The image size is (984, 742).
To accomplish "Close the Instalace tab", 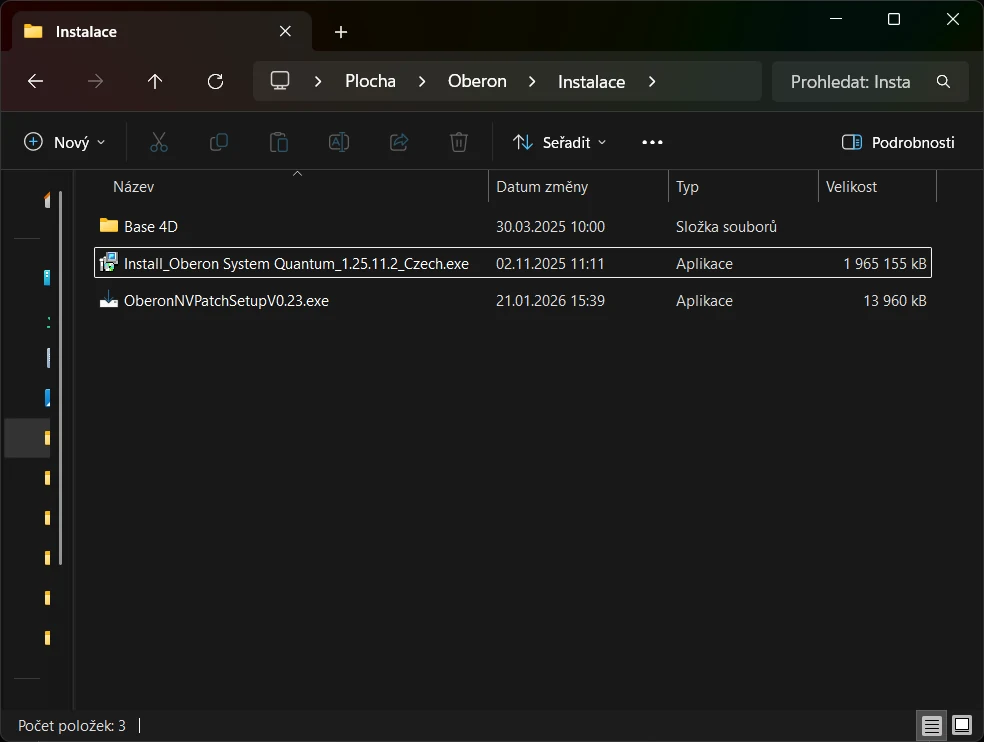I will 285,31.
